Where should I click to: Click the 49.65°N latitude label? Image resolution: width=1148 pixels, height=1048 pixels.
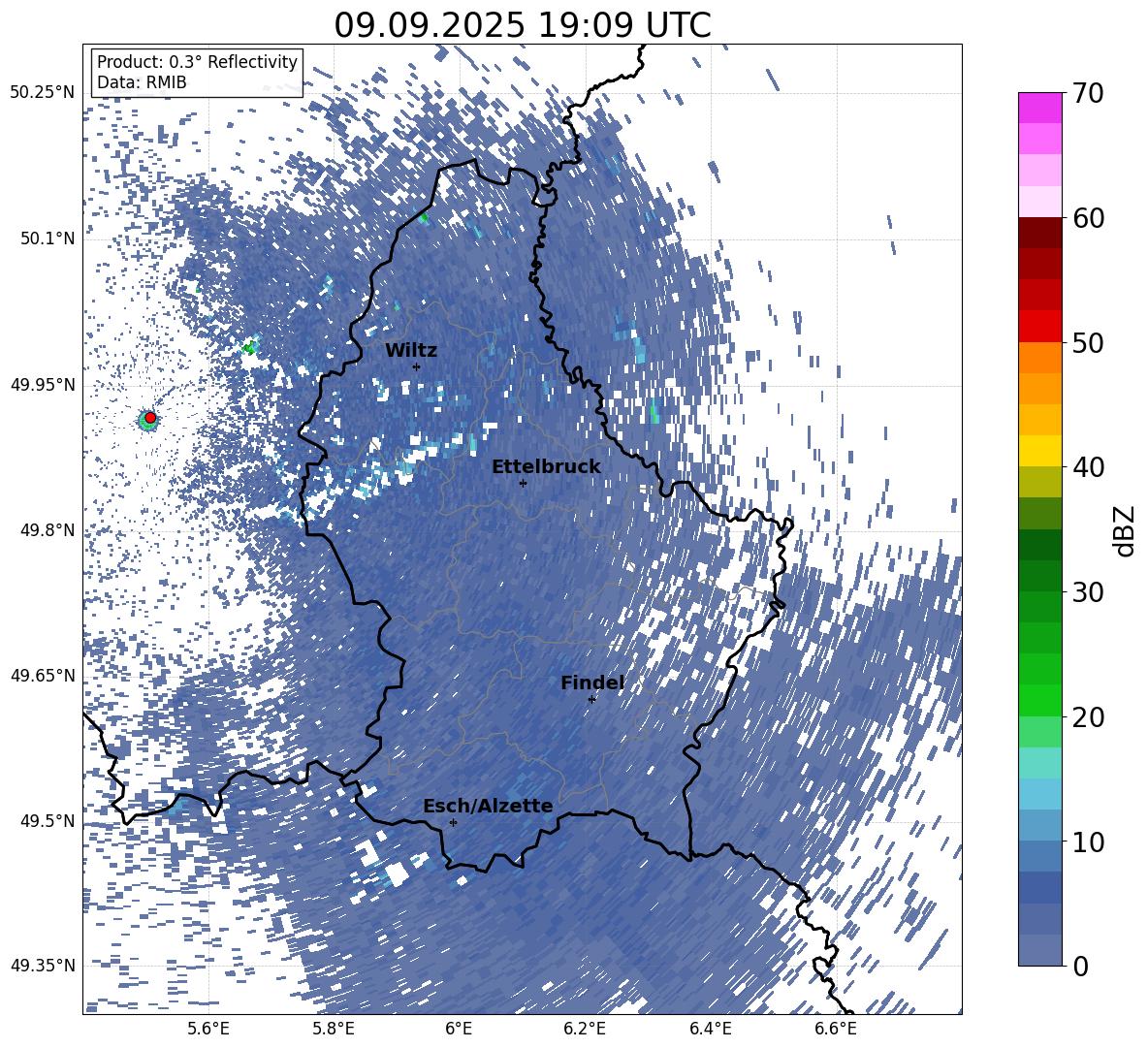(43, 676)
